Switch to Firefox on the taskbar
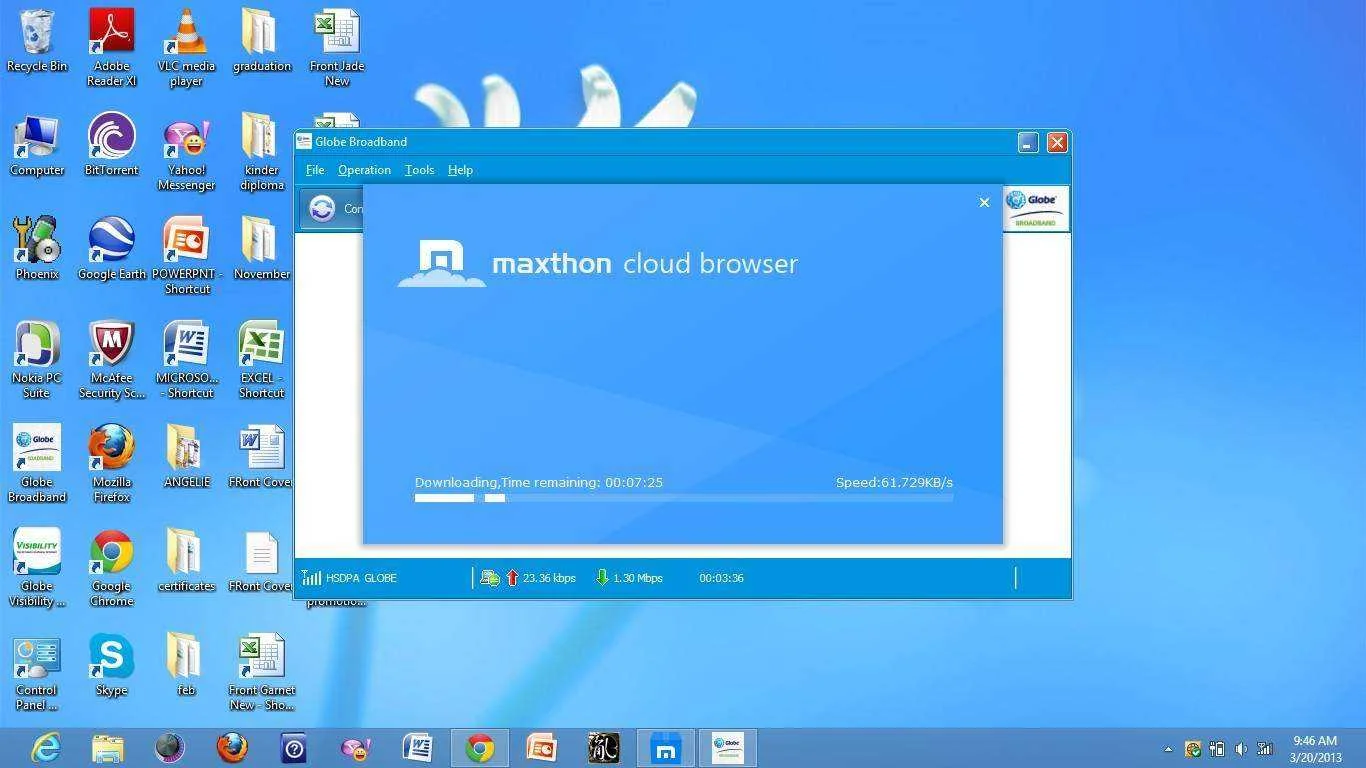Image resolution: width=1366 pixels, height=768 pixels. point(232,748)
